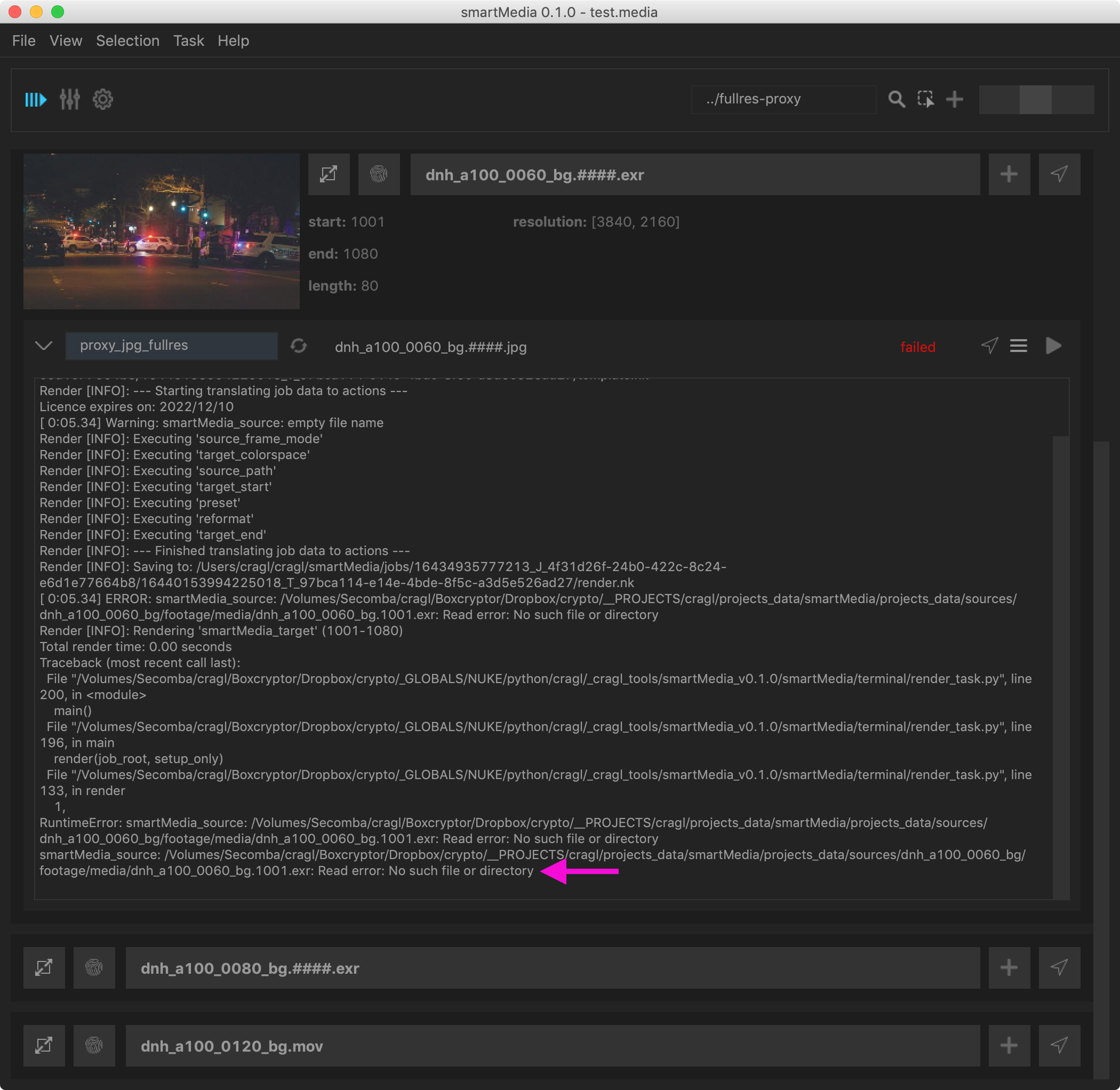This screenshot has width=1120, height=1090.
Task: Click the selection marquee cursor icon
Action: [925, 100]
